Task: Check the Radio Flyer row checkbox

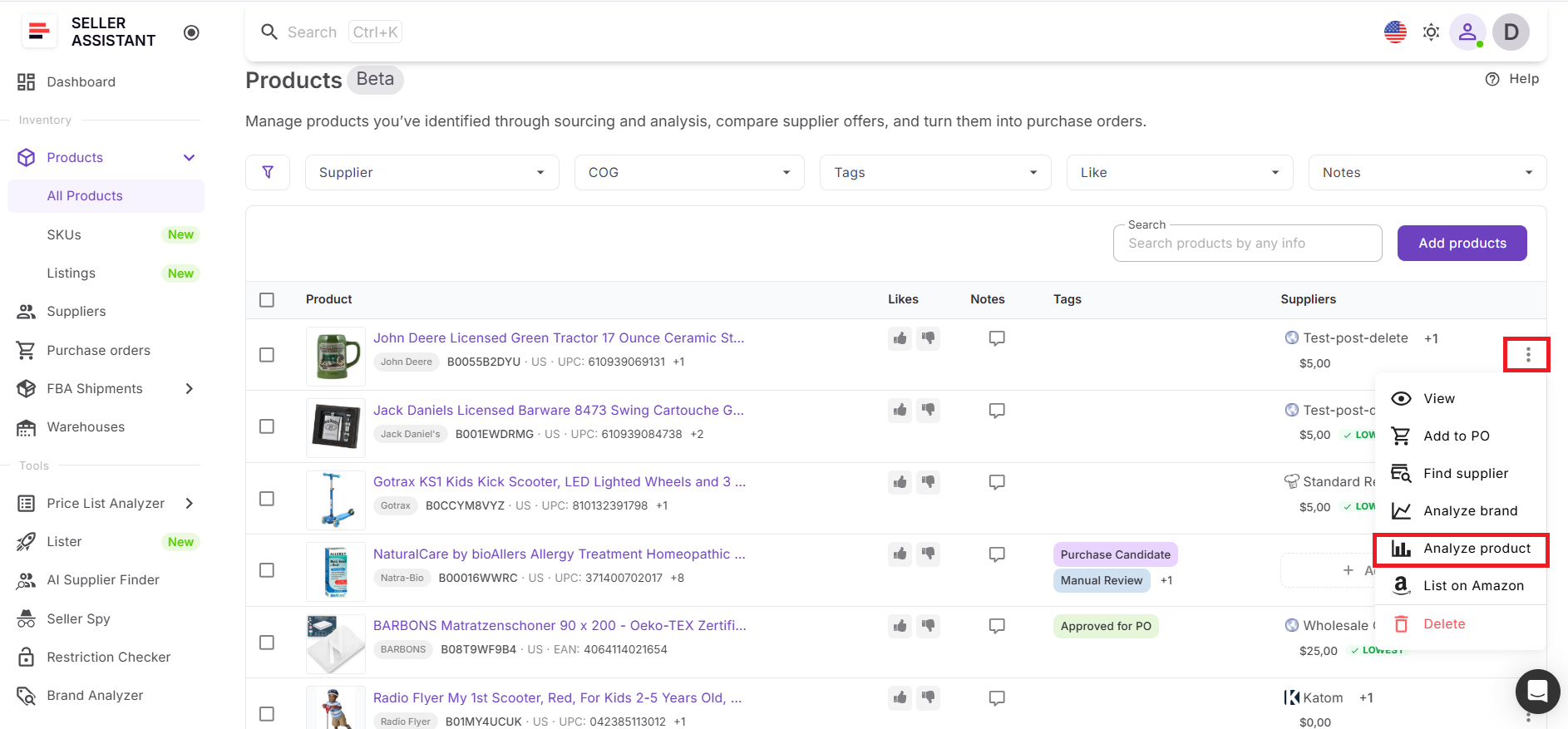Action: [267, 714]
